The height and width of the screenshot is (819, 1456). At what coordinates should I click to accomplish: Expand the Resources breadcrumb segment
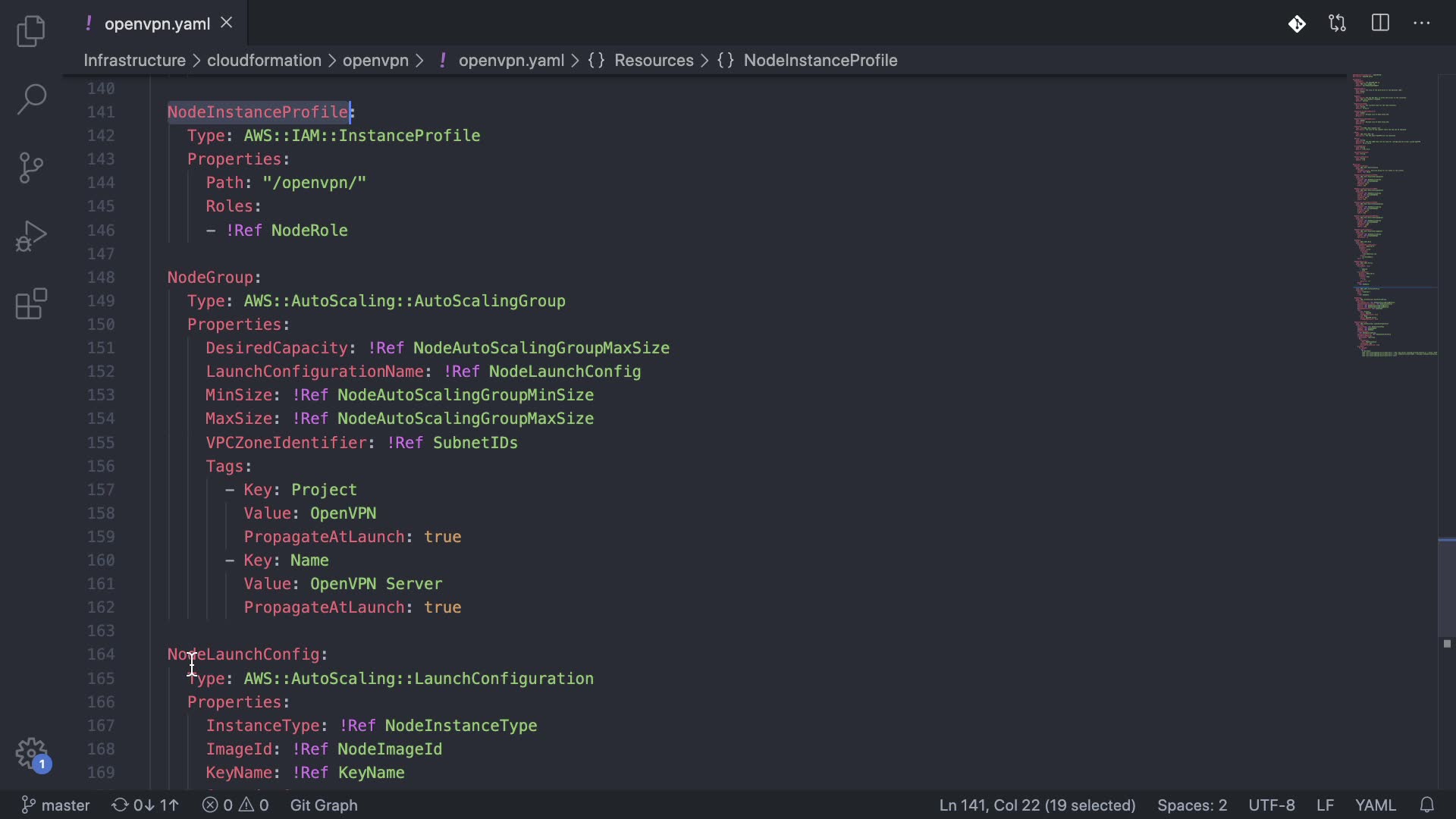coord(653,60)
